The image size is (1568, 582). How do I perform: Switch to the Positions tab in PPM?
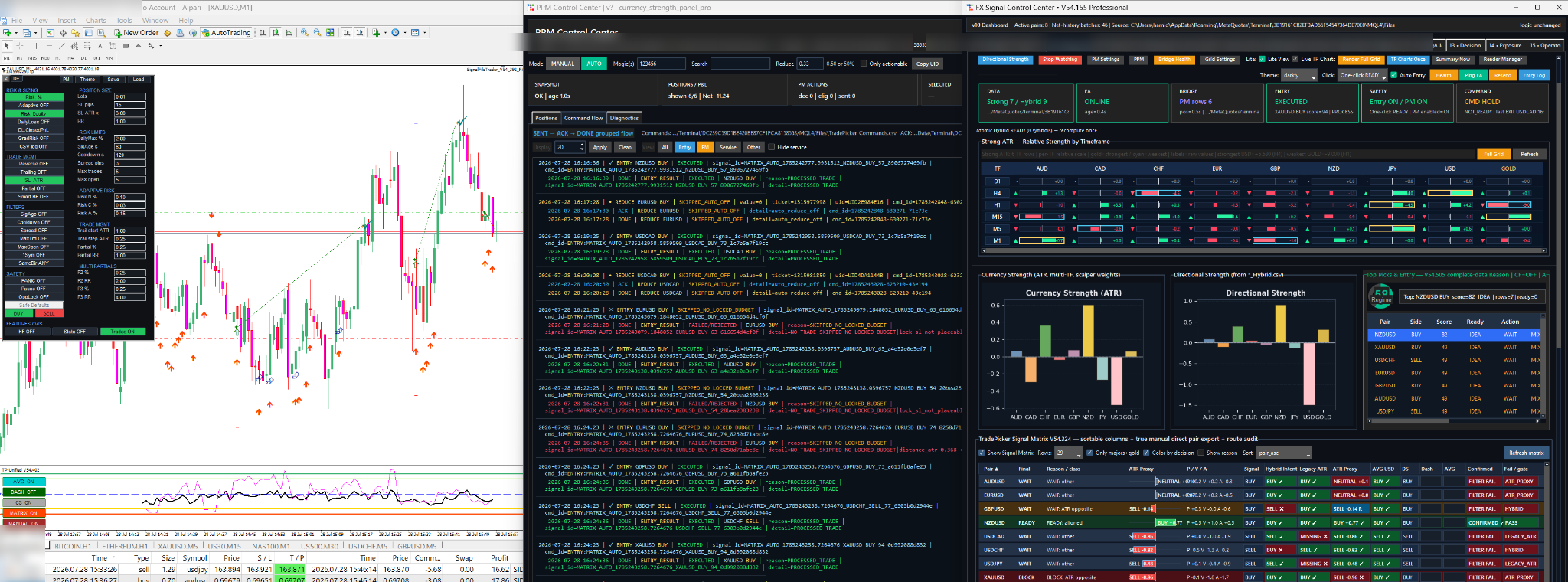pyautogui.click(x=546, y=118)
